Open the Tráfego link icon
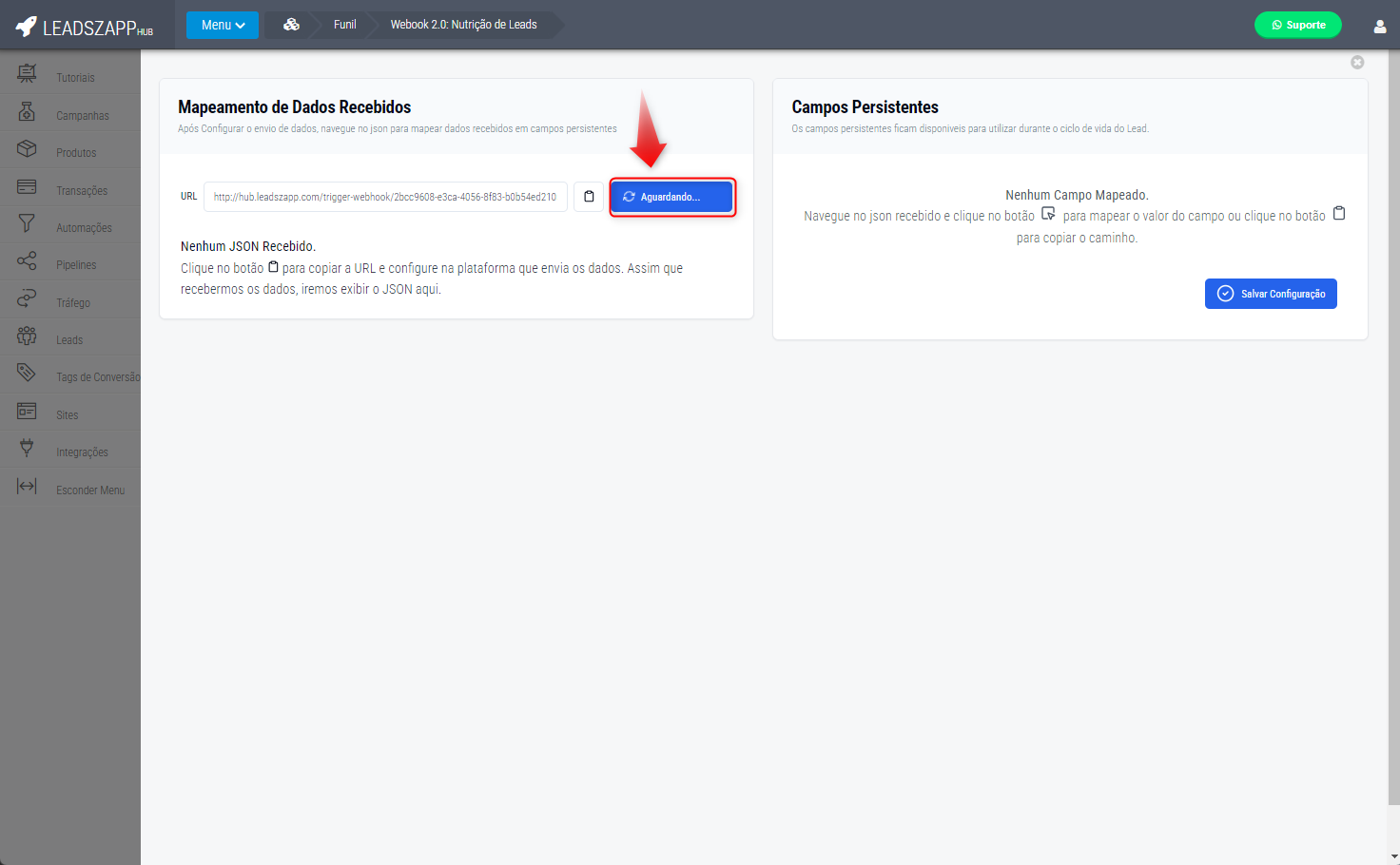The height and width of the screenshot is (865, 1400). click(27, 298)
